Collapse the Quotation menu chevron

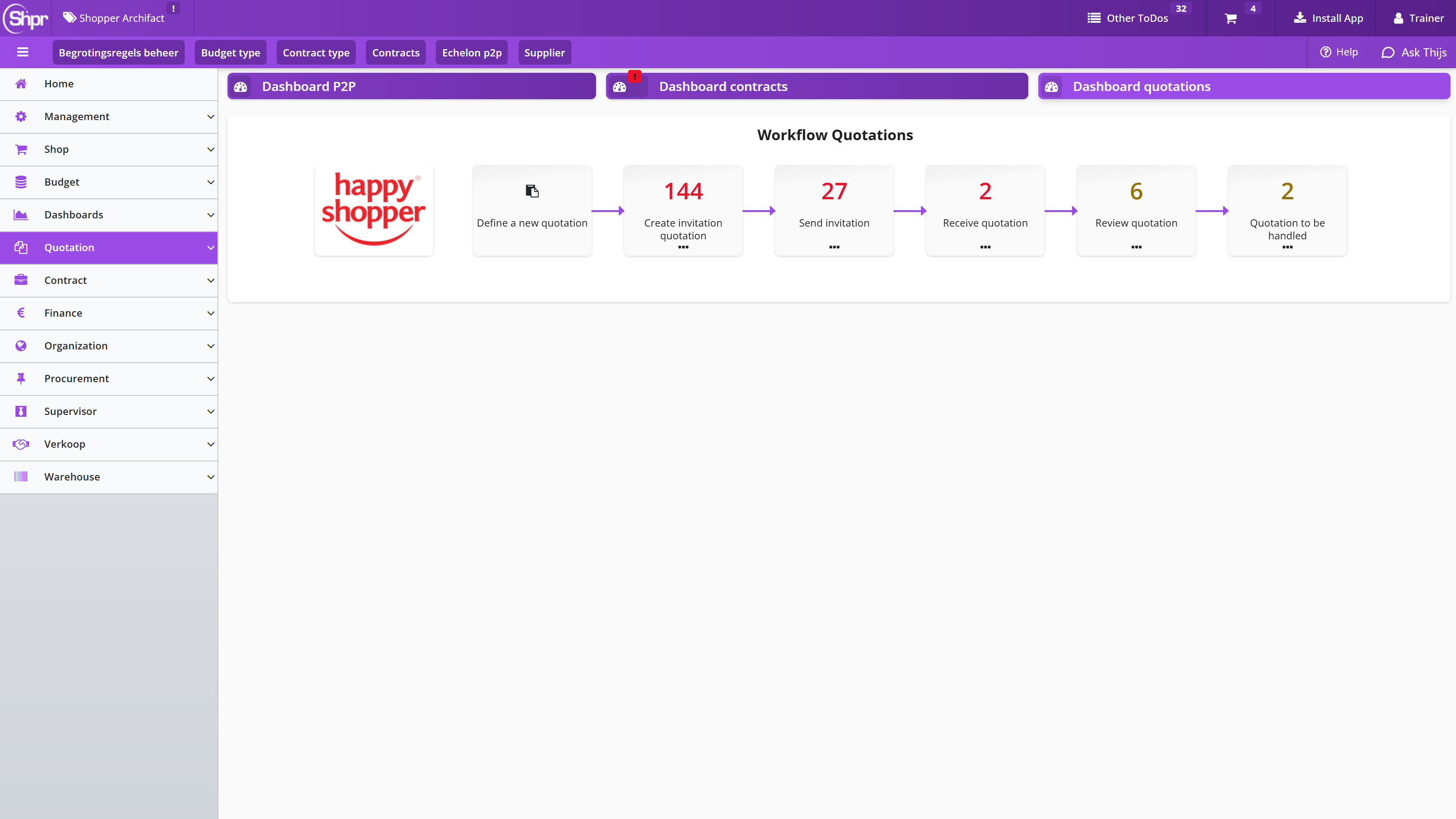[211, 248]
